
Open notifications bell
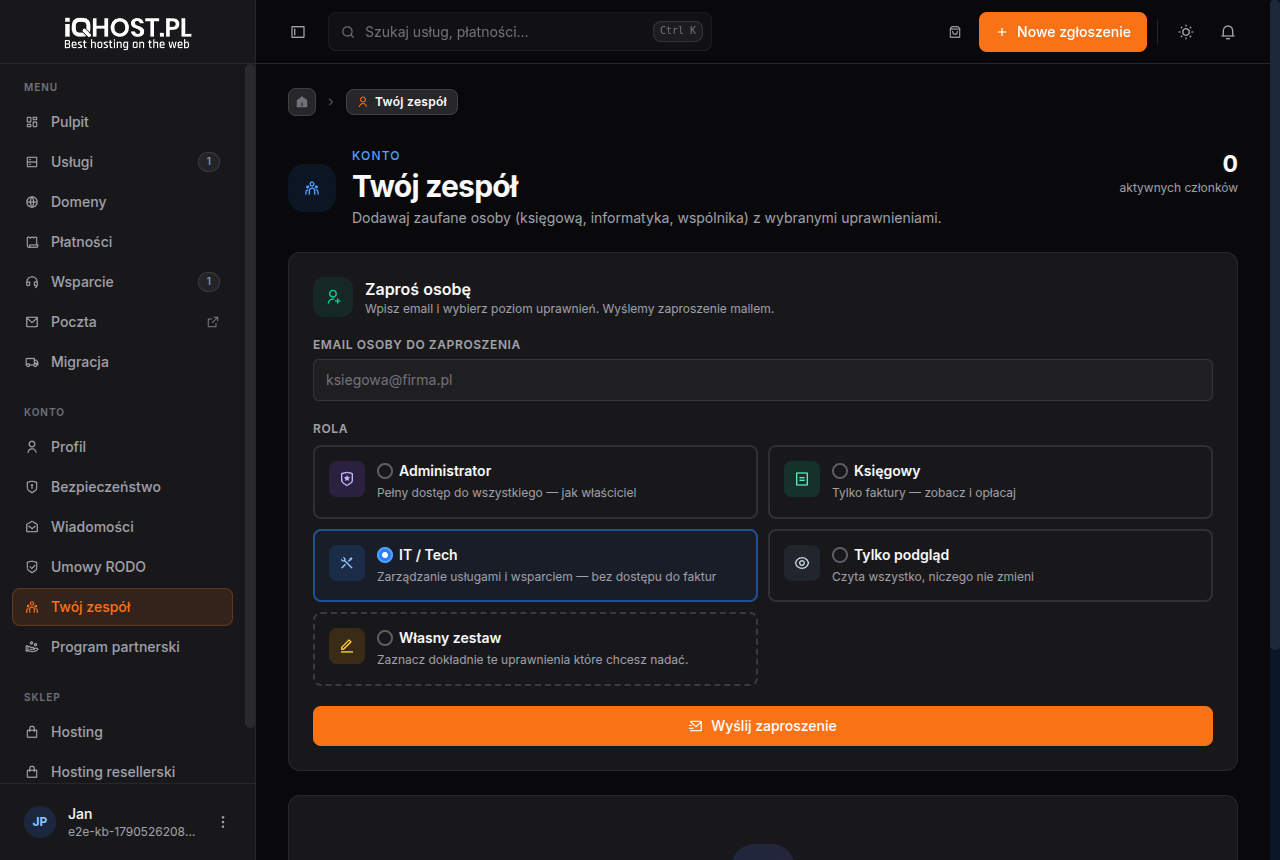coord(1228,32)
